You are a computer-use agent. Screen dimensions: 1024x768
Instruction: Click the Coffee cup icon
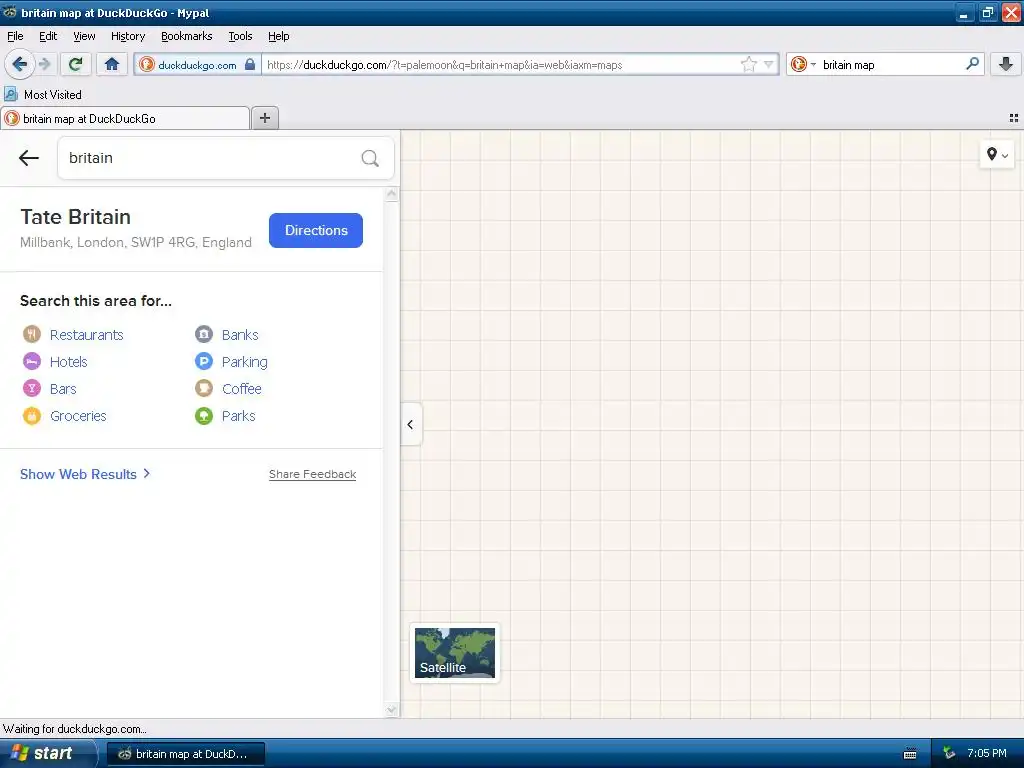click(x=204, y=389)
